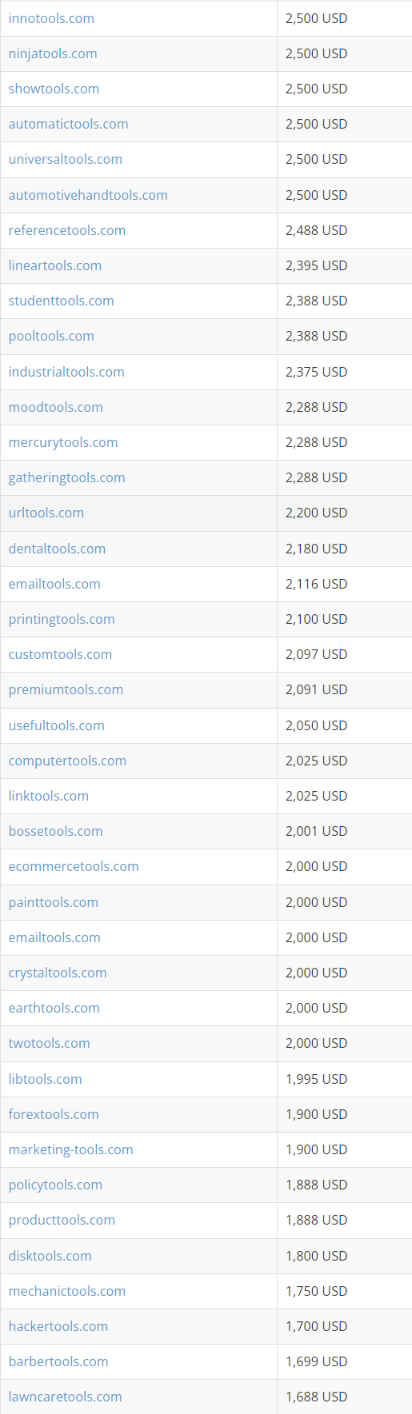Screen dimensions: 412x1414
Task: Open automatictools.com listing
Action: tap(68, 124)
